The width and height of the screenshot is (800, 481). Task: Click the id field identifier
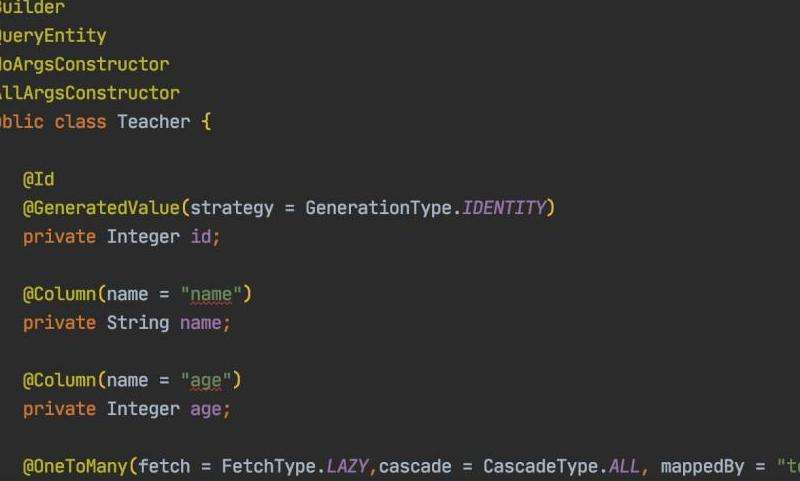[201, 237]
